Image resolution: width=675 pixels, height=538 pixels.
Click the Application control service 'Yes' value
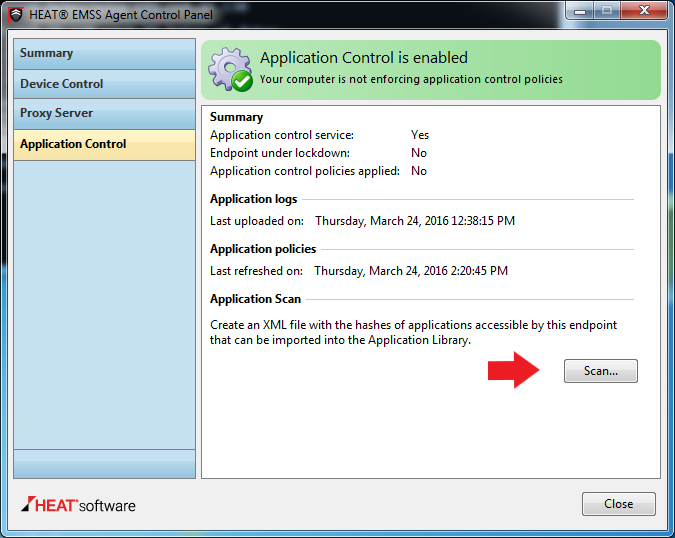tap(420, 135)
